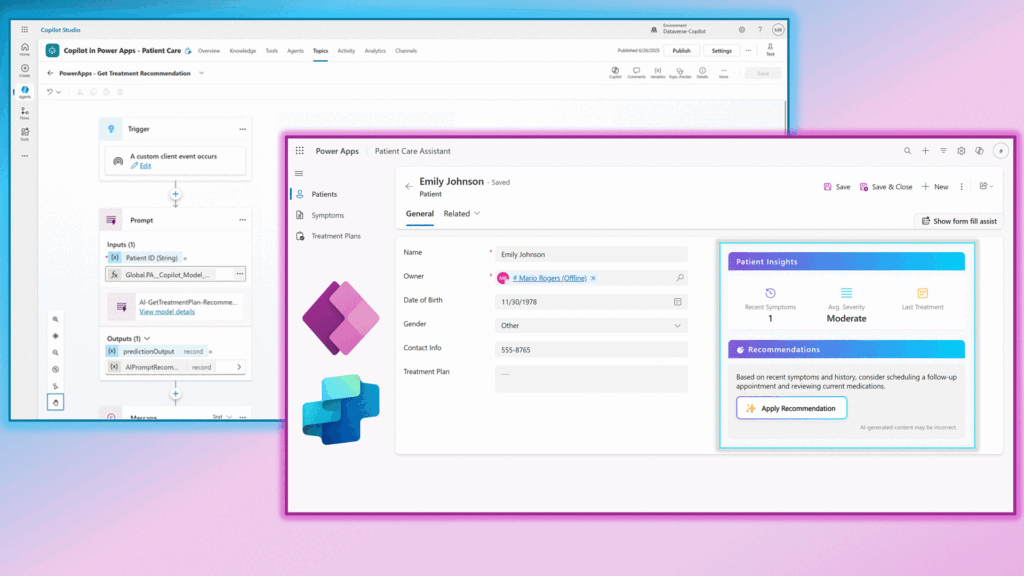This screenshot has height=576, width=1024.
Task: Toggle the Power Apps hamburger navigation menu
Action: pos(298,173)
